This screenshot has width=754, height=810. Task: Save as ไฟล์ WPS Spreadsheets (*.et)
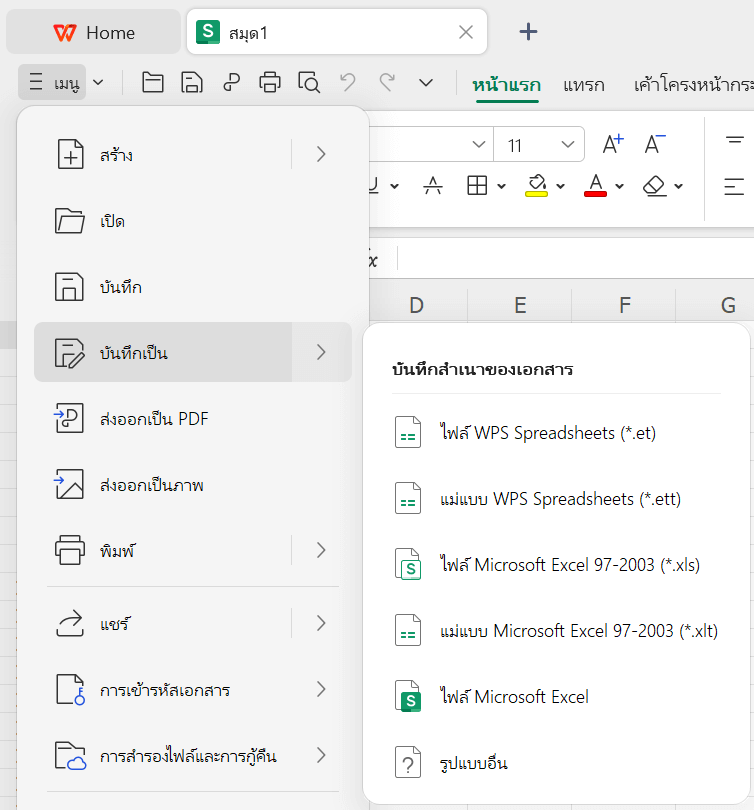pyautogui.click(x=556, y=432)
